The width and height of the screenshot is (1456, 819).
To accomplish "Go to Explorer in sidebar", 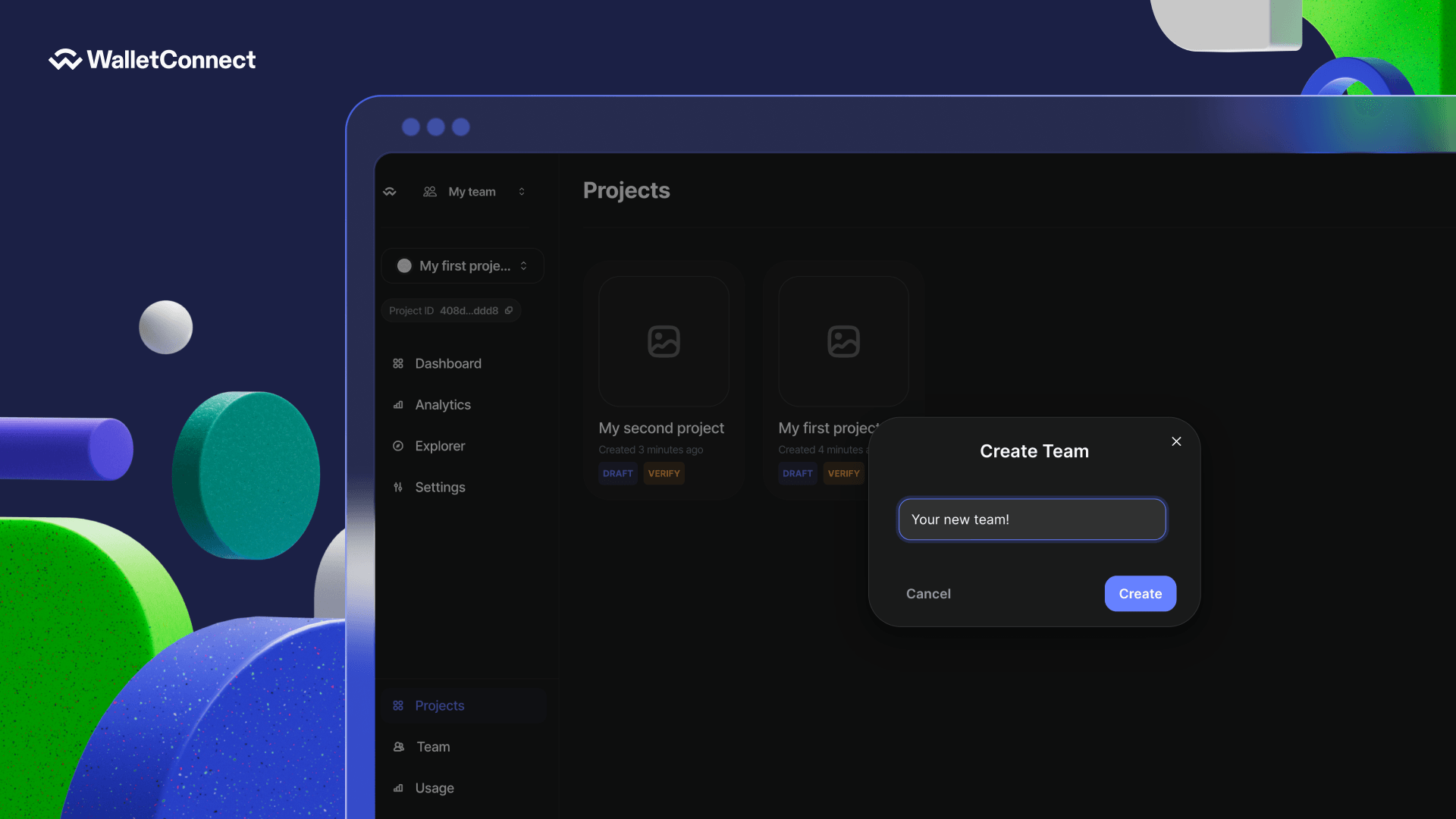I will [x=440, y=446].
